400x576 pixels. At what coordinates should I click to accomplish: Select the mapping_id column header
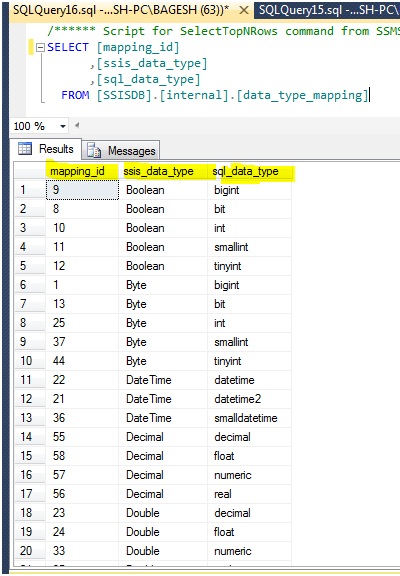(x=82, y=171)
